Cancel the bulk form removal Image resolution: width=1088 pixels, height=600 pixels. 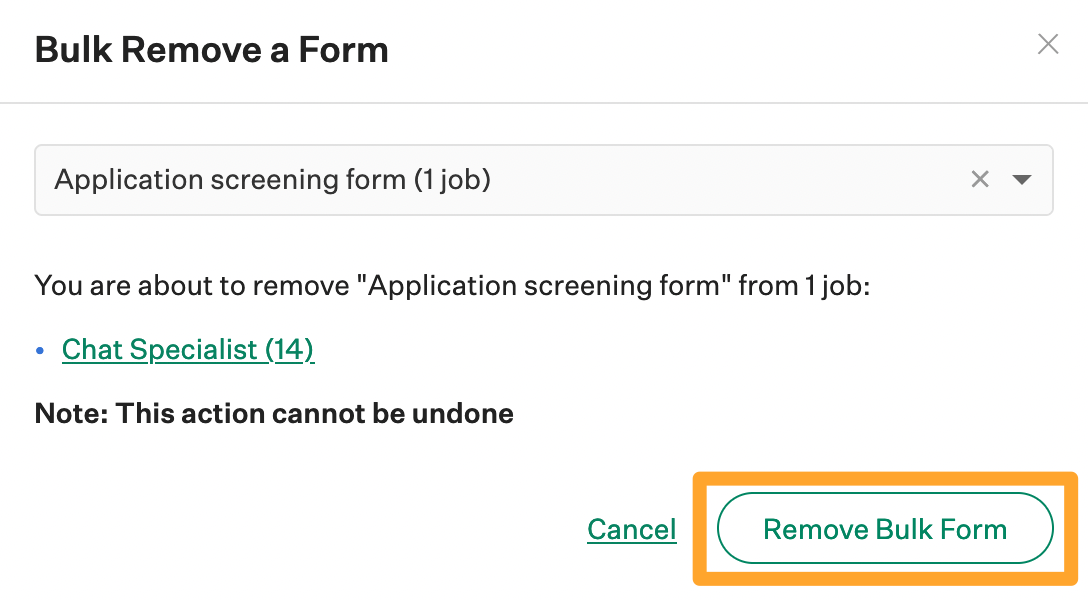[632, 529]
